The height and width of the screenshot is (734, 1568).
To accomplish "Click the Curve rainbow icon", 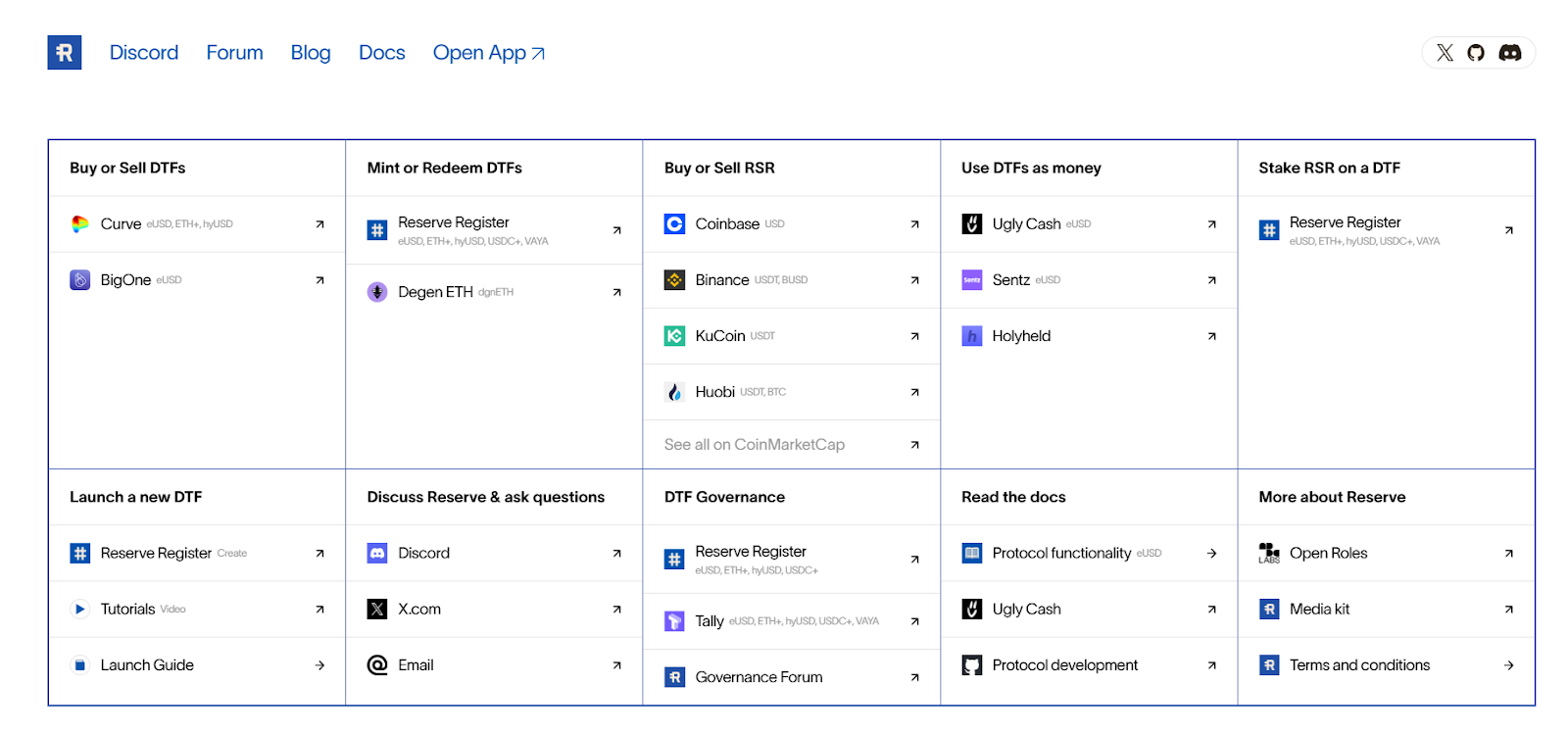I will [80, 224].
